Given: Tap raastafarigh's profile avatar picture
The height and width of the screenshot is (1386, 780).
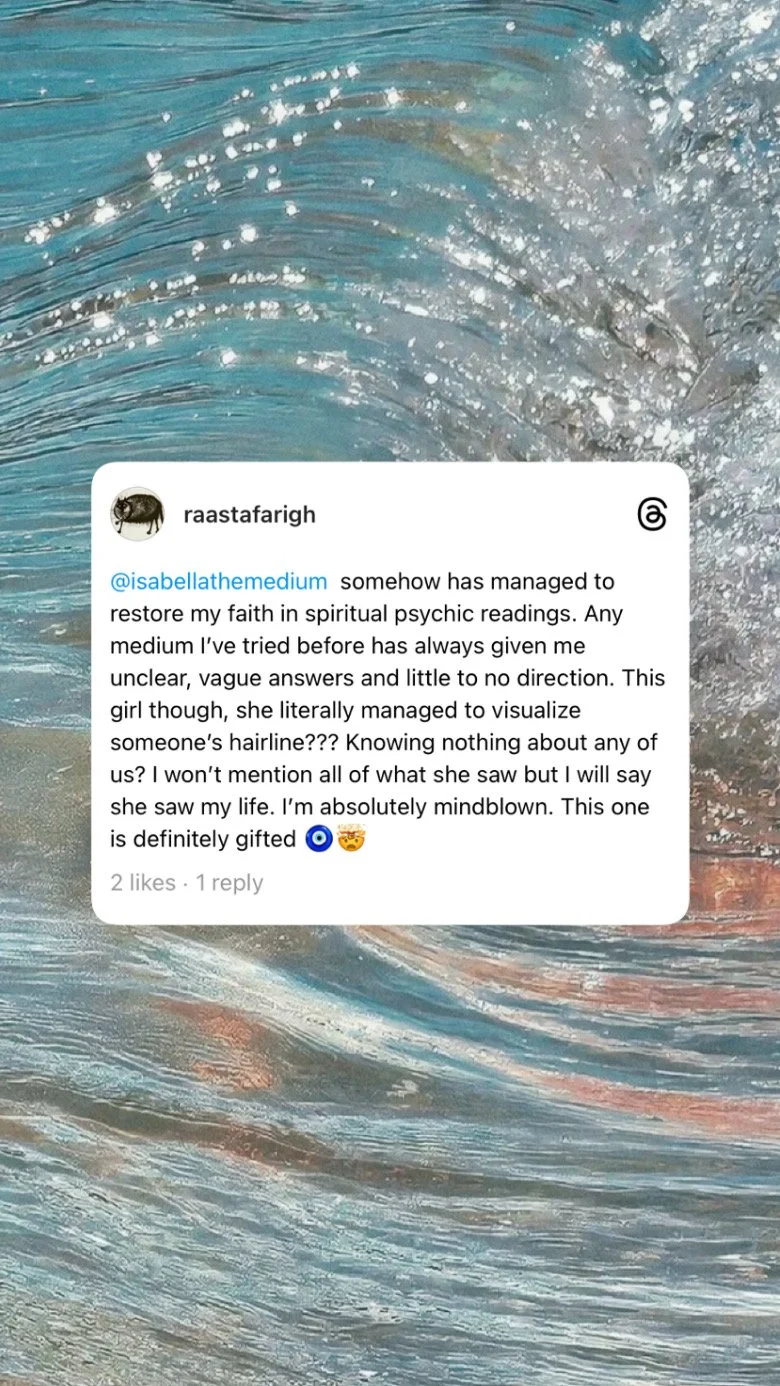Looking at the screenshot, I should click(137, 514).
